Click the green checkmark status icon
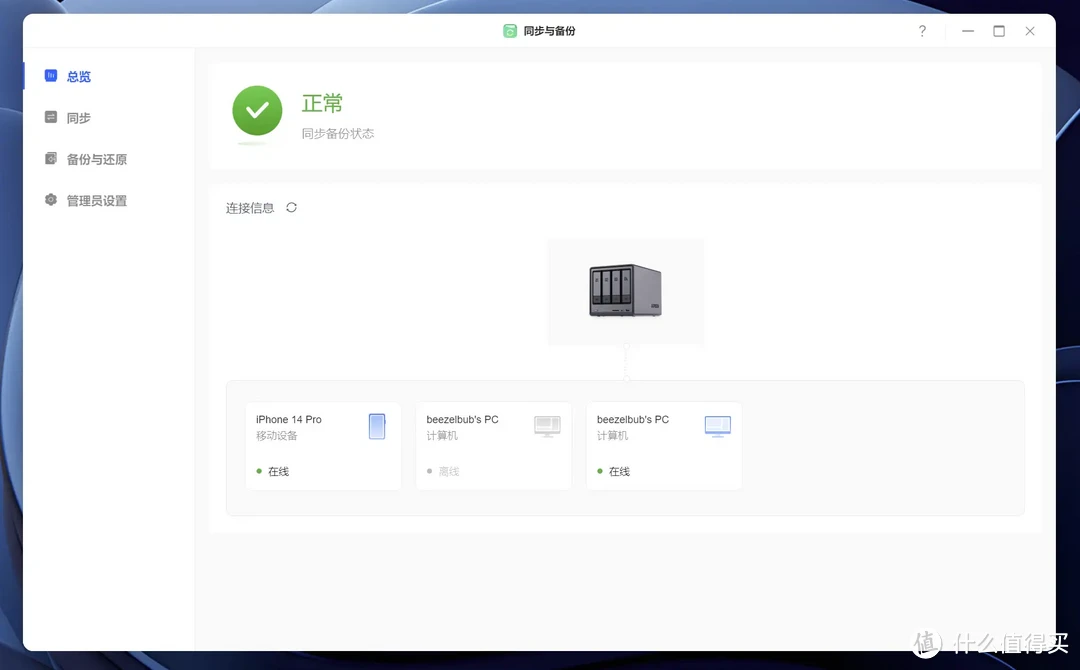Viewport: 1080px width, 670px height. pos(257,113)
